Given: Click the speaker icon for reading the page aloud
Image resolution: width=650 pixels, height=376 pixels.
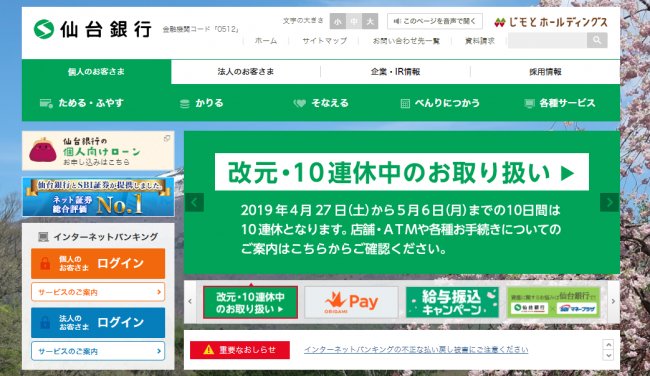Looking at the screenshot, I should [397, 21].
